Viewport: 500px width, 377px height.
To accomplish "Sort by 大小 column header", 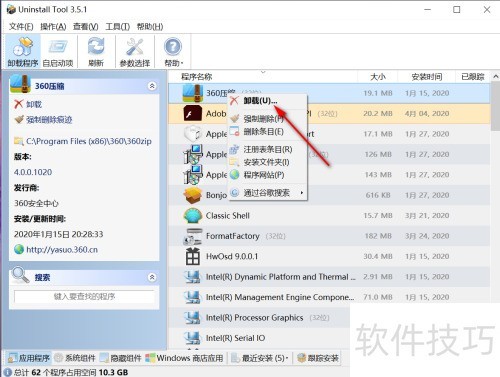I will pyautogui.click(x=378, y=77).
